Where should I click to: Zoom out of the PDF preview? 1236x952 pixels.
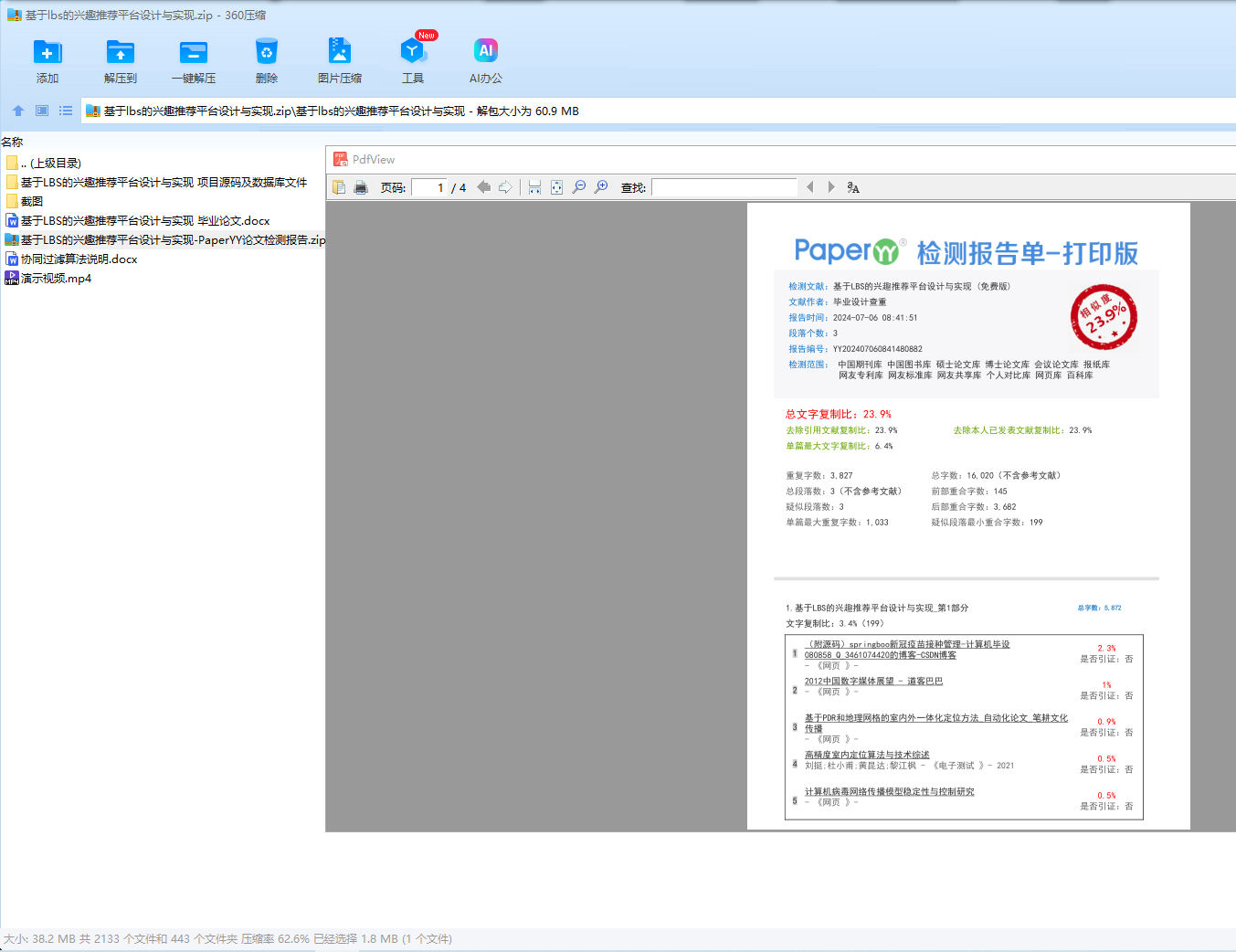[x=579, y=187]
